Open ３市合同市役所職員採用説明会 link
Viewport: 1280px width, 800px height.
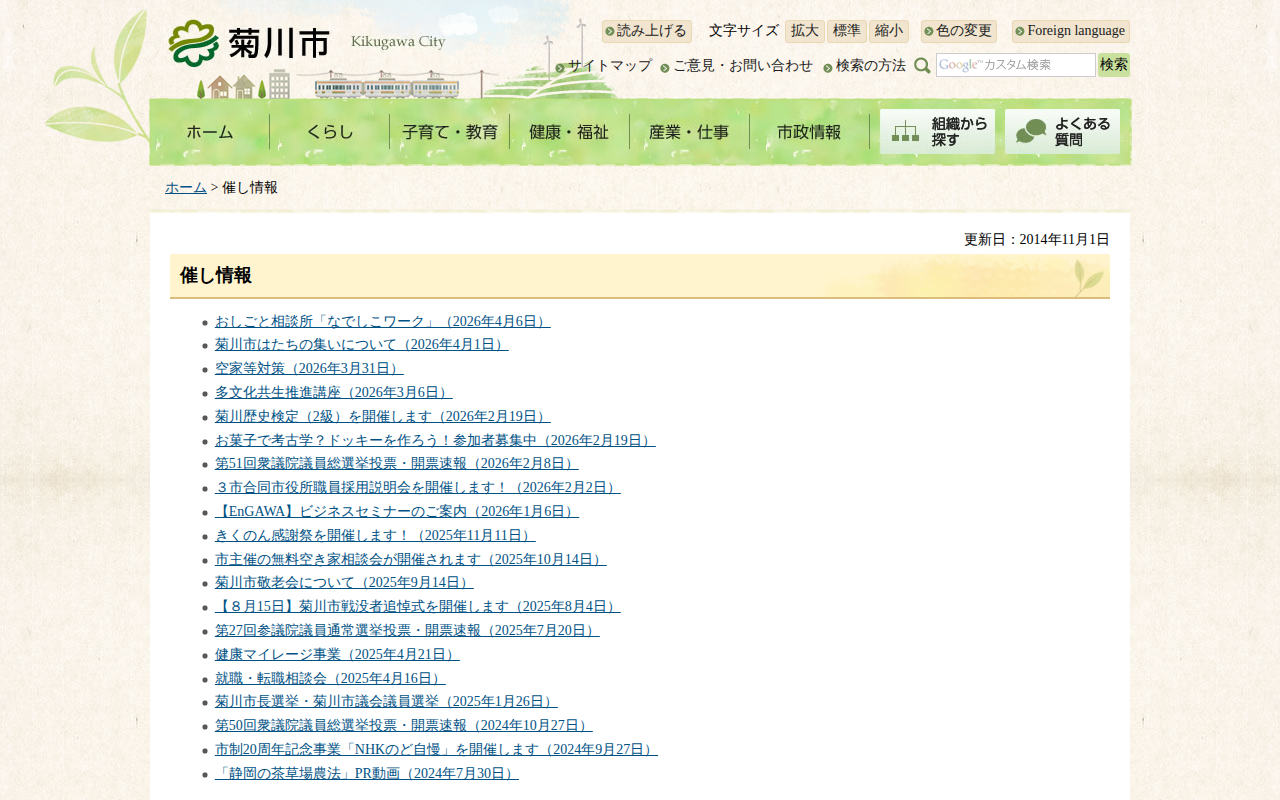point(417,488)
